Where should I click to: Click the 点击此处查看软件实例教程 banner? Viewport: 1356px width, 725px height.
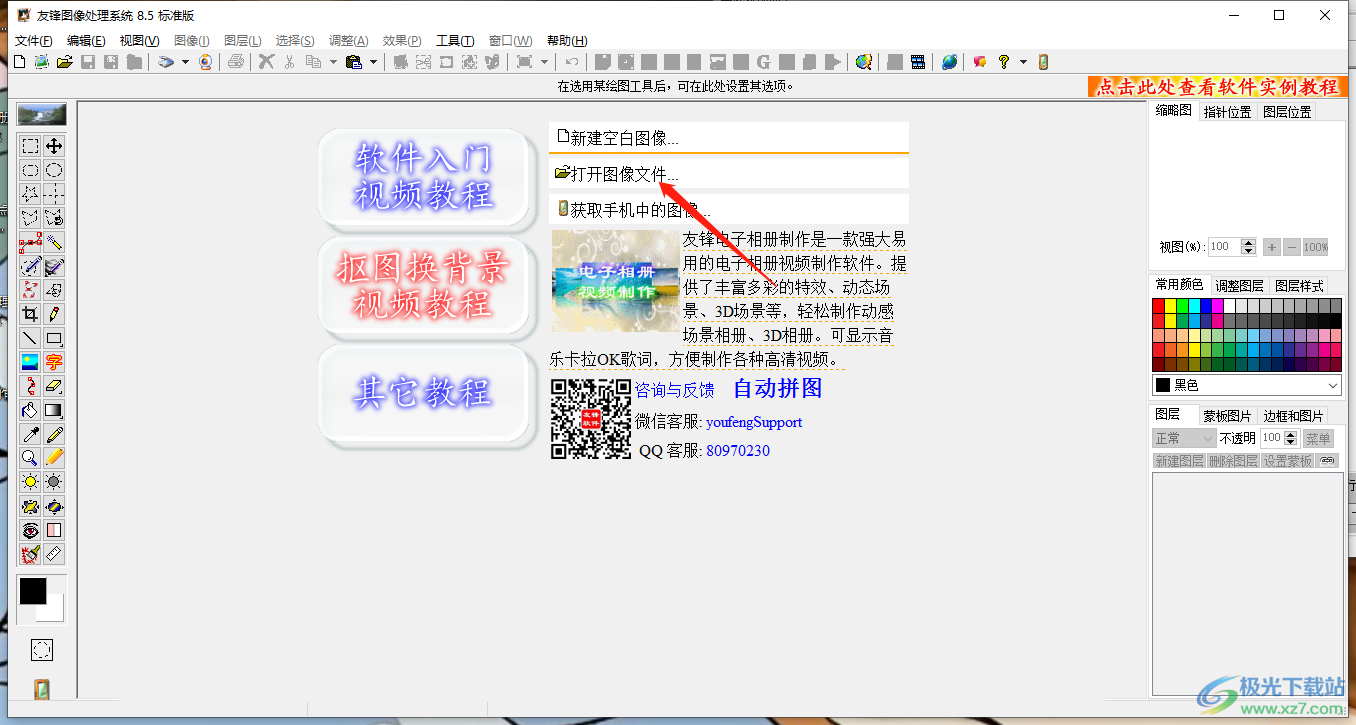tap(1216, 87)
